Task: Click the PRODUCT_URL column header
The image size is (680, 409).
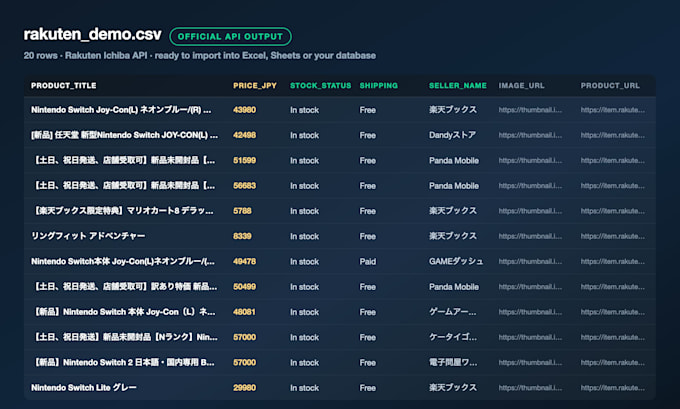Action: pyautogui.click(x=610, y=85)
